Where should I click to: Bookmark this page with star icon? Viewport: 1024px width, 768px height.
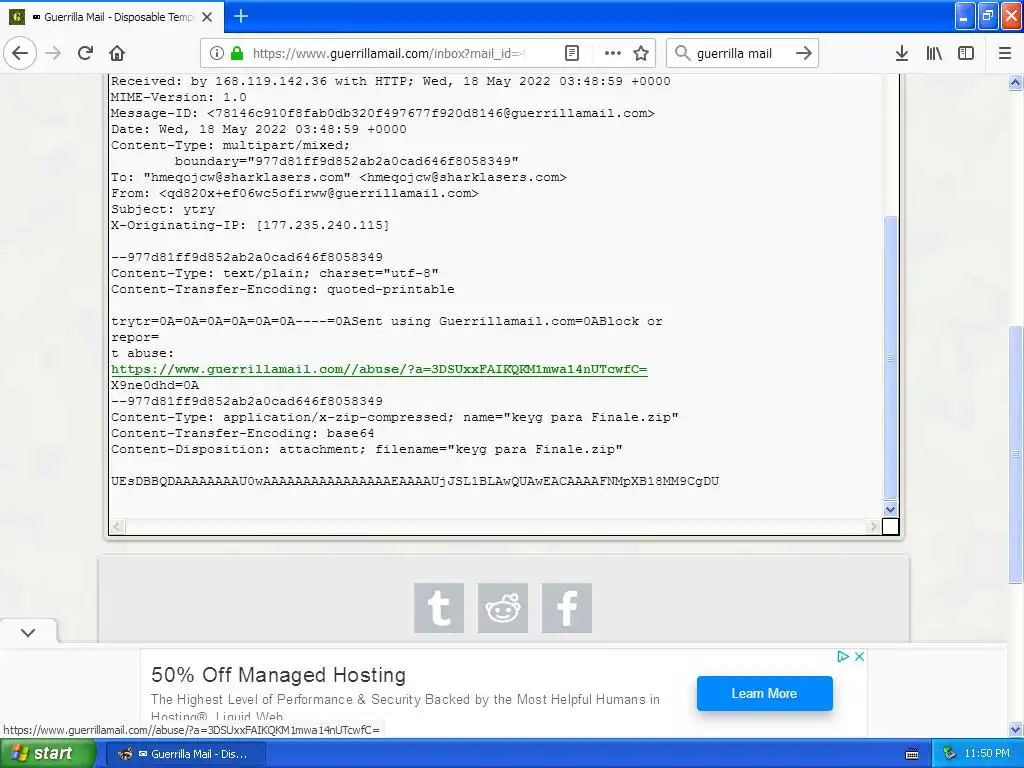tap(641, 54)
